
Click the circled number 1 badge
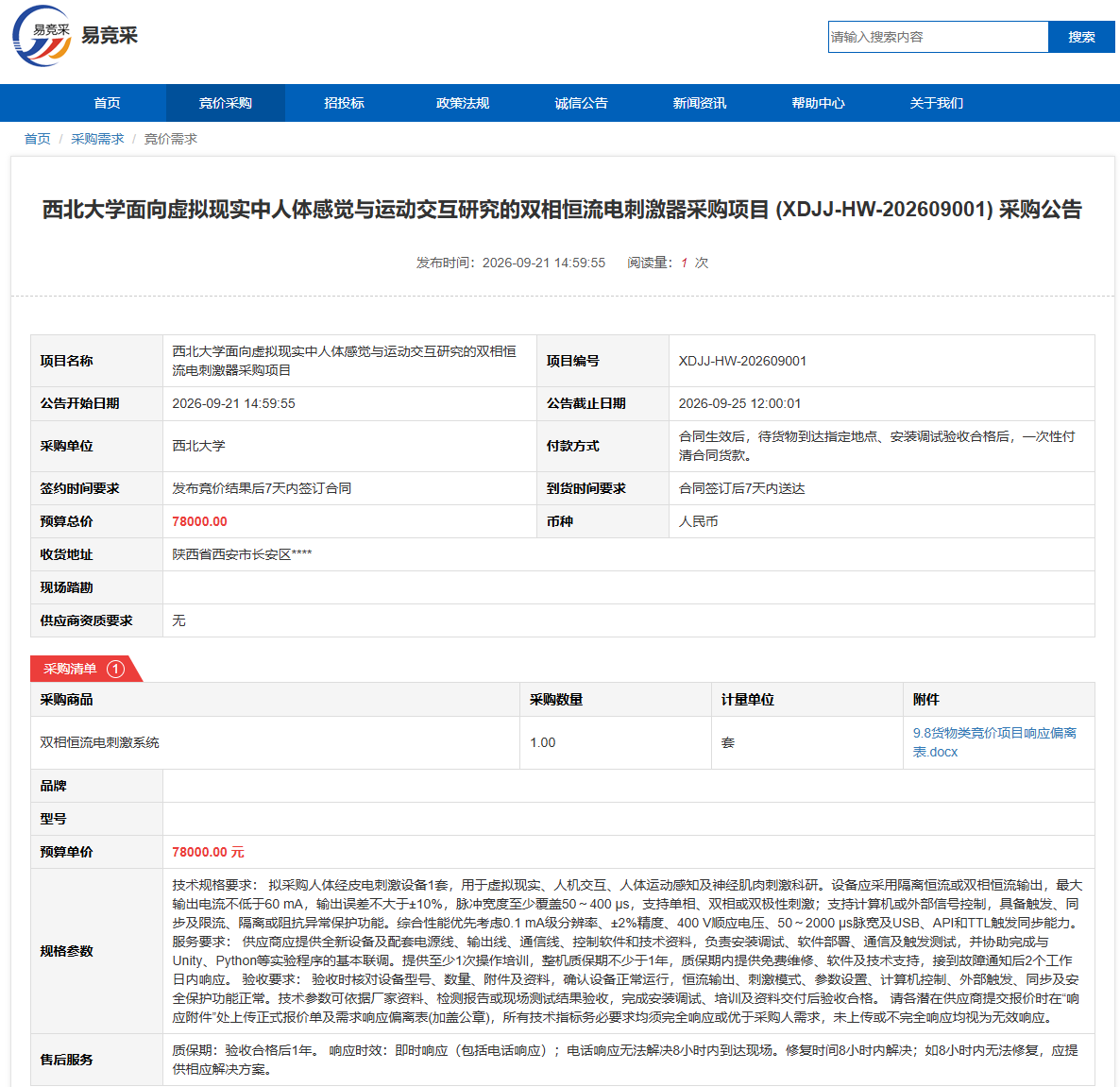116,669
